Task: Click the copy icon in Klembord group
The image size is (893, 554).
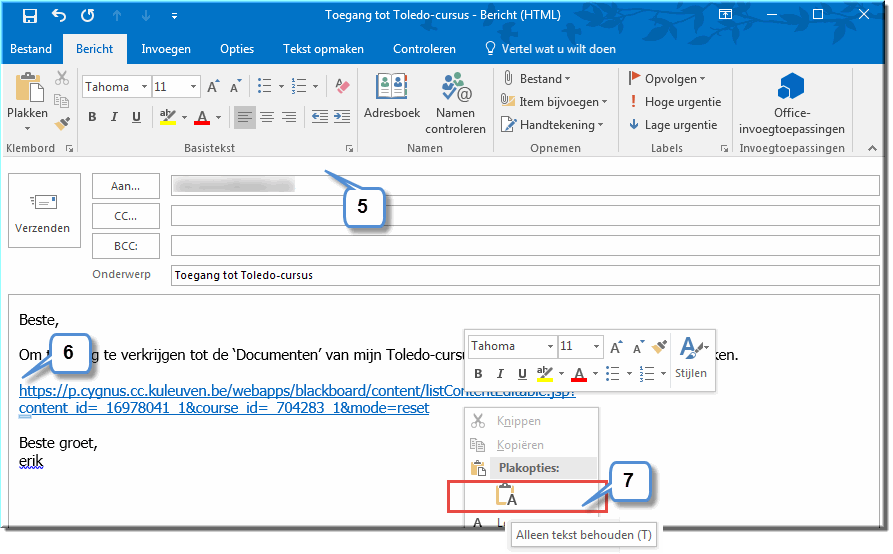Action: [x=62, y=101]
